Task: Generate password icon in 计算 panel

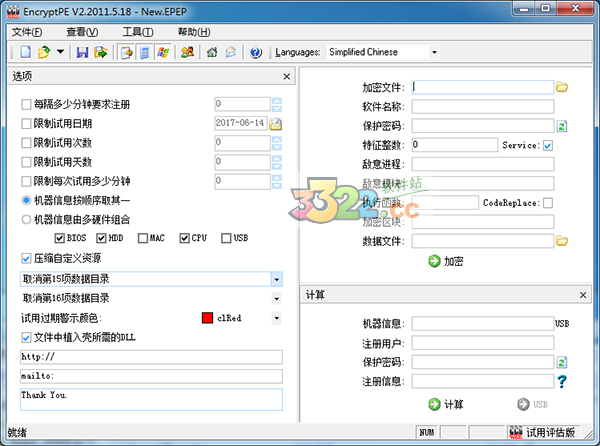Action: pyautogui.click(x=561, y=362)
